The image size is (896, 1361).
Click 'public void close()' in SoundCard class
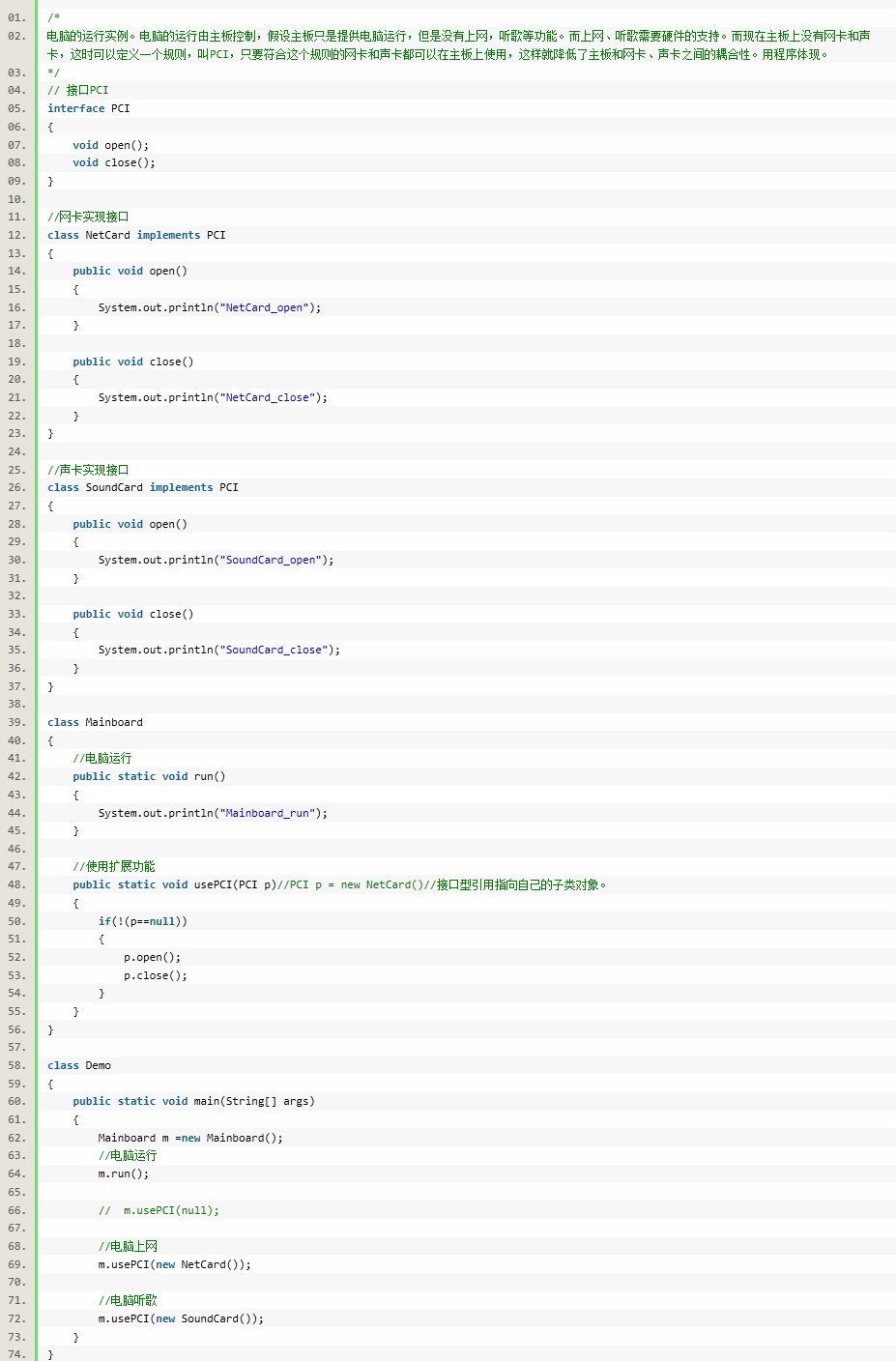133,614
